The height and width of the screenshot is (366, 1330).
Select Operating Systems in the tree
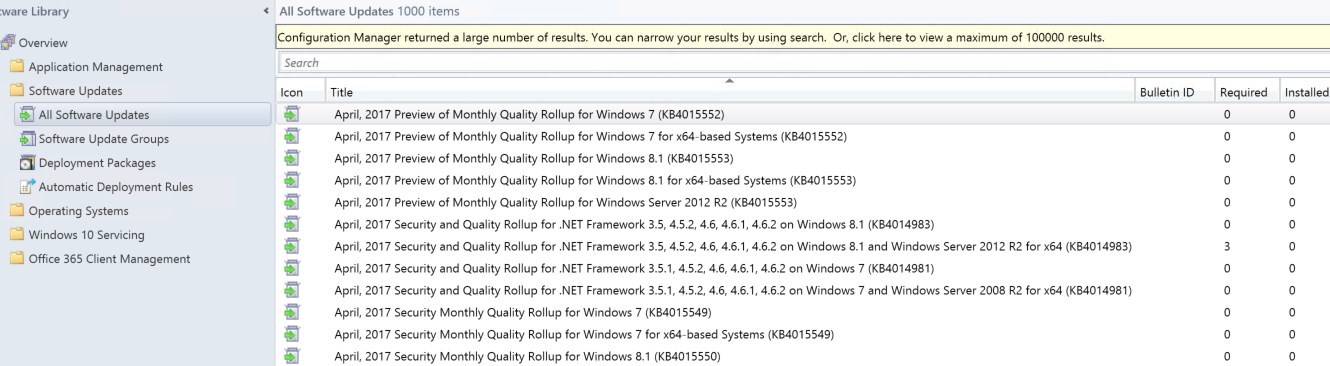pyautogui.click(x=78, y=211)
